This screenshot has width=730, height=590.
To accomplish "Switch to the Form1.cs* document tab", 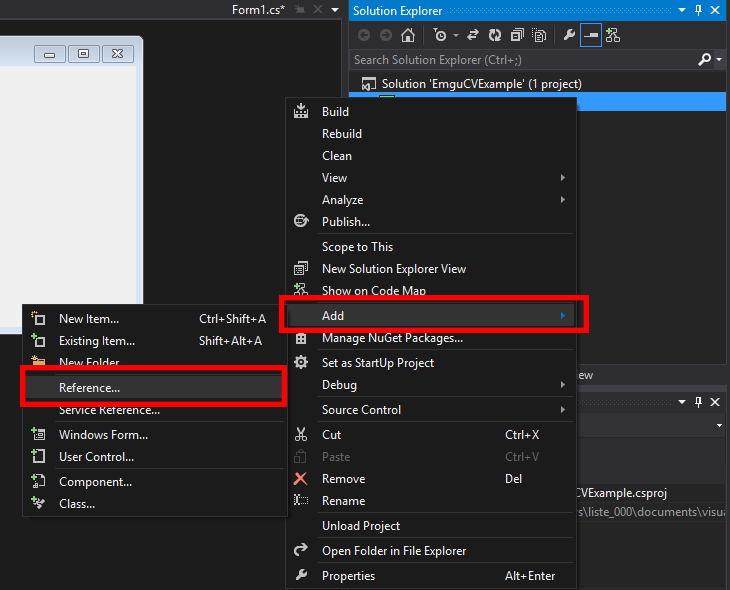I will [258, 10].
